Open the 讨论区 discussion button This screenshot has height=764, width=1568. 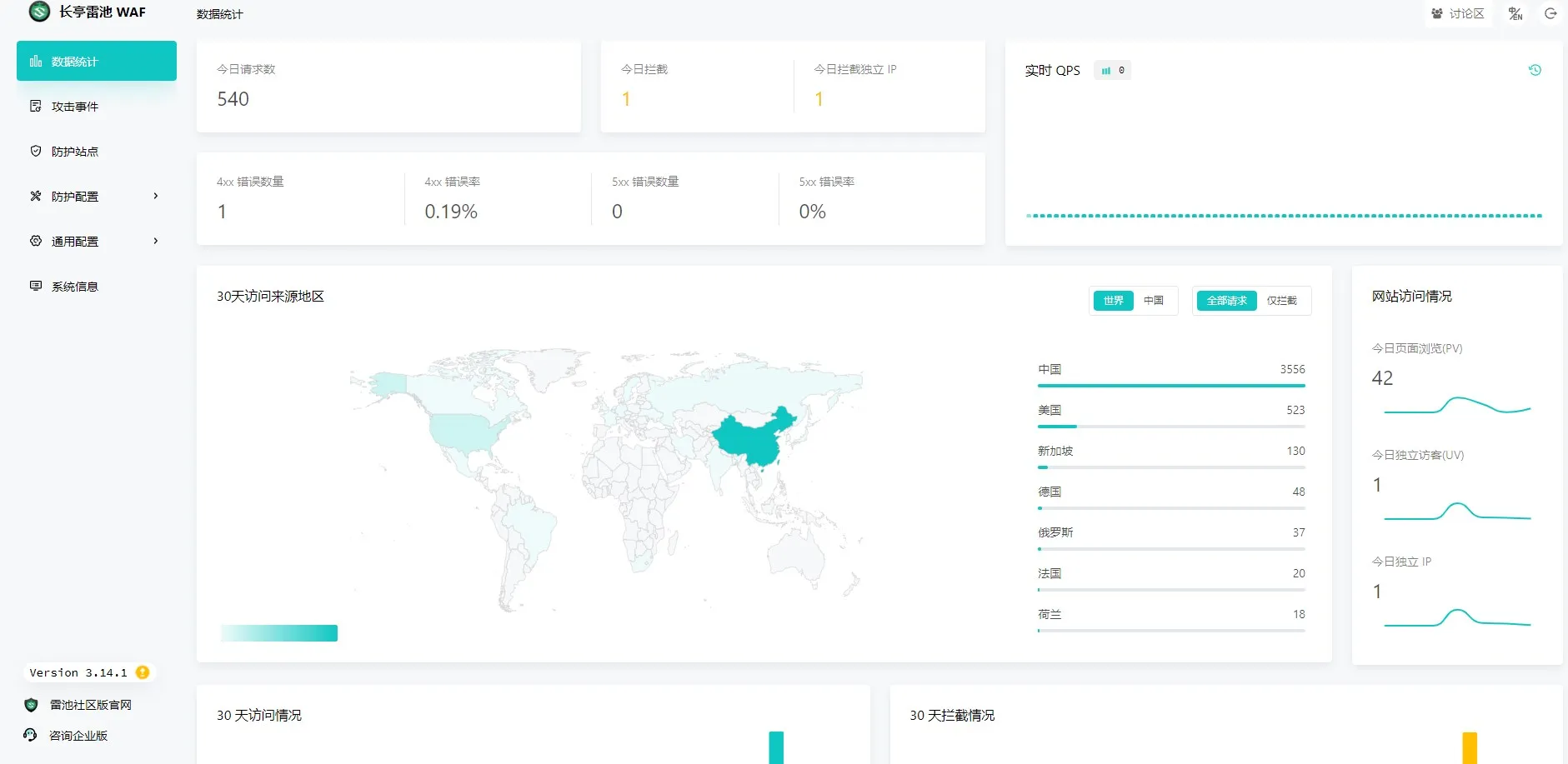[1458, 13]
